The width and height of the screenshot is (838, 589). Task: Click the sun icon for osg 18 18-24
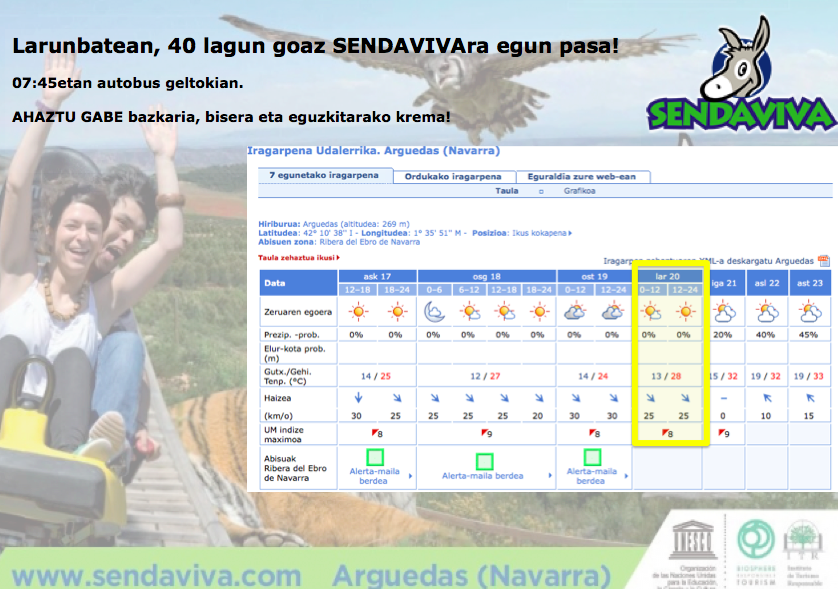tap(539, 312)
